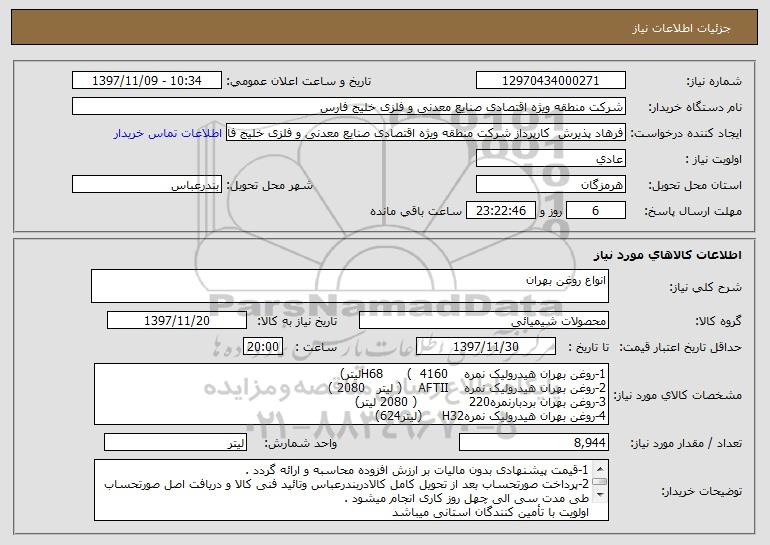Click the scroll up arrow in buyer notes
Screen dimensions: 770x545
pos(599,468)
